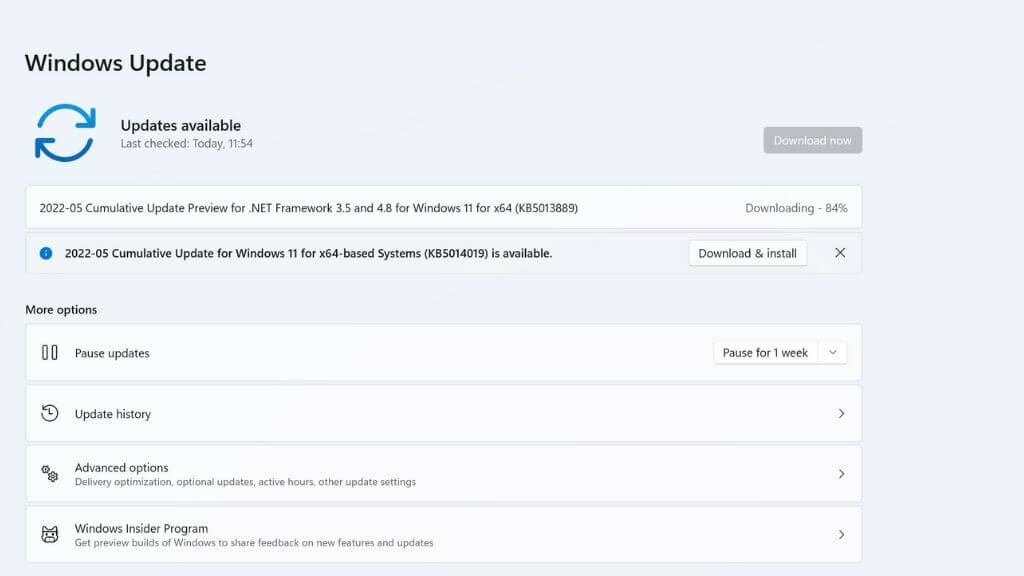Dismiss the KB5014019 update notice
1024x576 pixels.
840,253
